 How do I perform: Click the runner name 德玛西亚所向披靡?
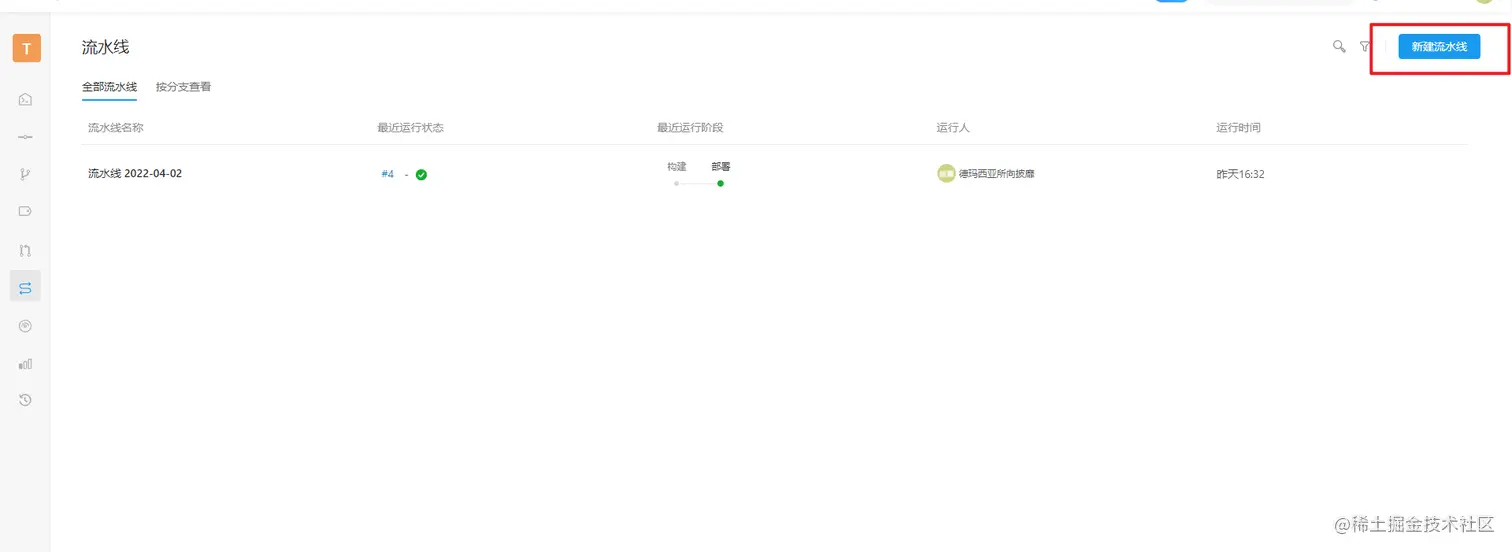pyautogui.click(x=997, y=174)
